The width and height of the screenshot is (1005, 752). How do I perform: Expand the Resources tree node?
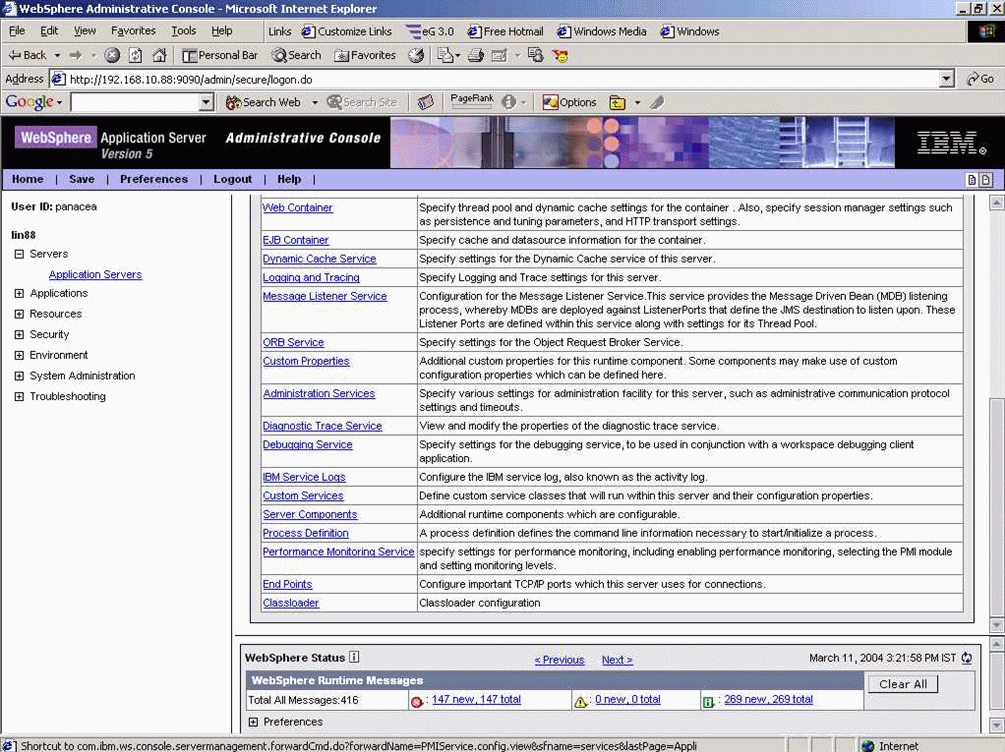pyautogui.click(x=19, y=314)
